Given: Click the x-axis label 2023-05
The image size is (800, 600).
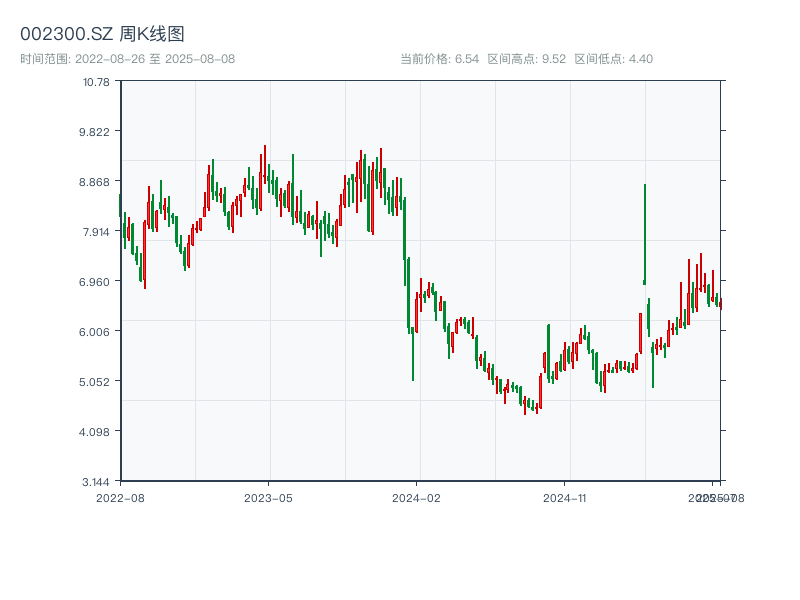Looking at the screenshot, I should (x=268, y=498).
